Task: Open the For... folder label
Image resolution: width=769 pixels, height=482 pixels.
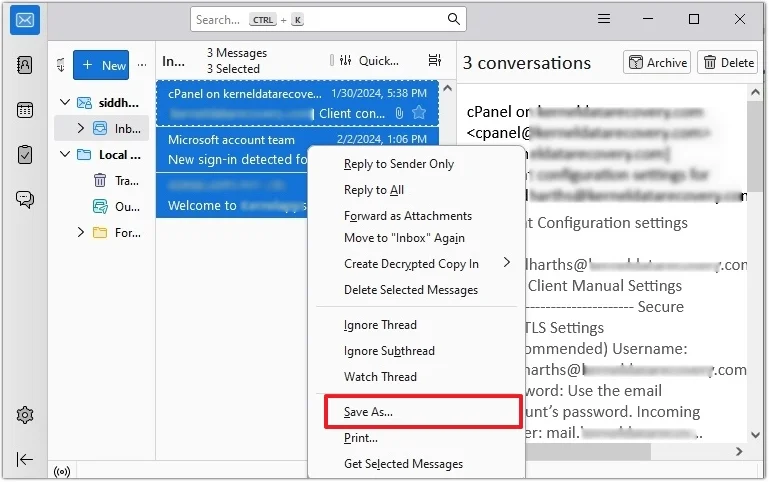Action: pos(128,233)
